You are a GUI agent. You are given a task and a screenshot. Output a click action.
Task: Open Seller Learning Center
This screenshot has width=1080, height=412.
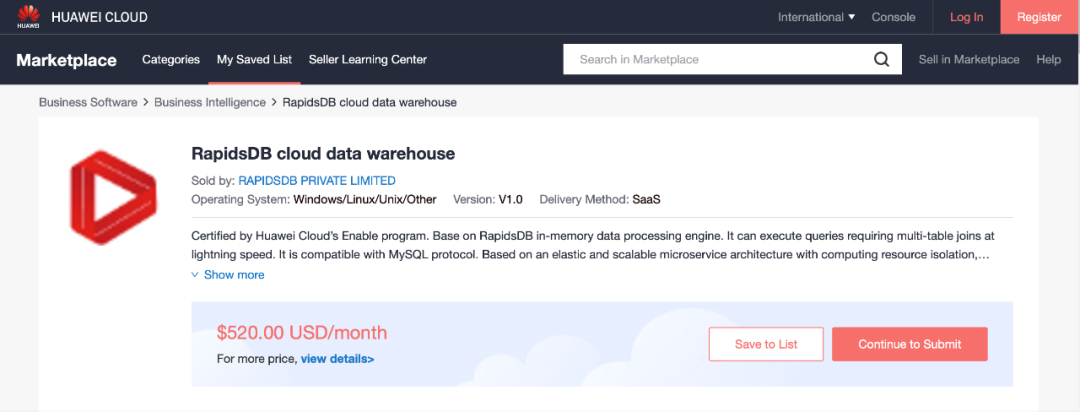point(368,59)
